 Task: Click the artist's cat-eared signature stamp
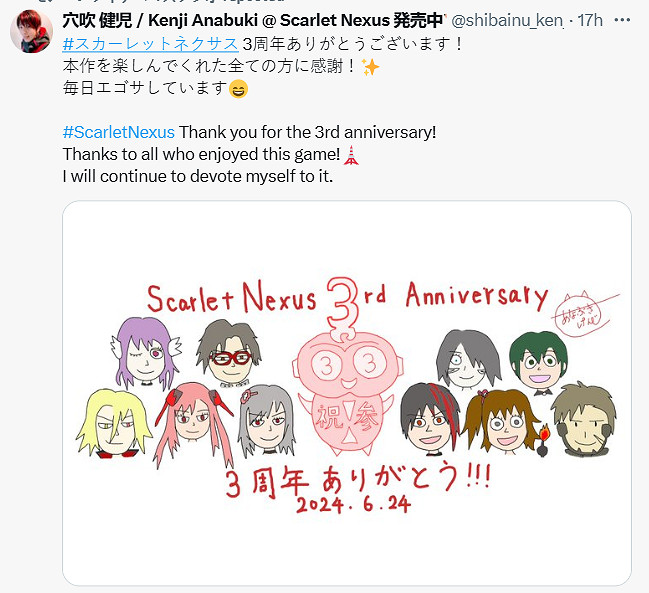584,313
